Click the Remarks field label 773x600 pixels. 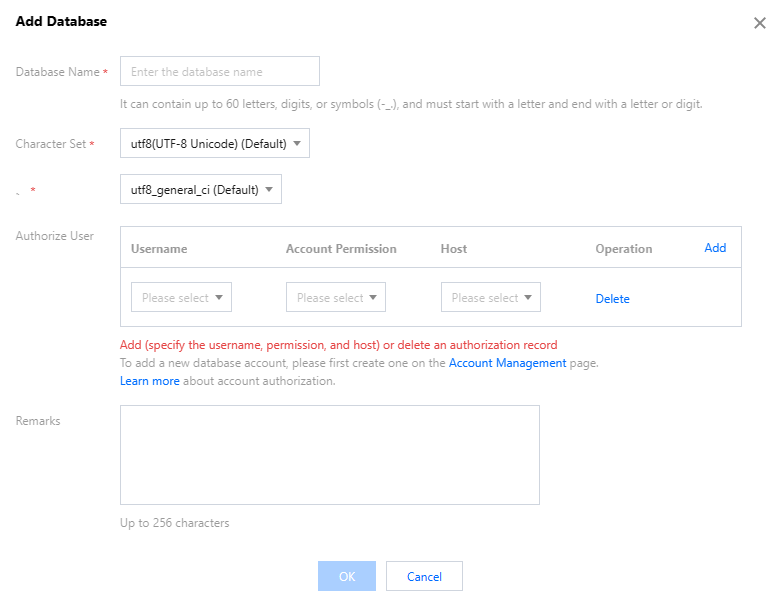pos(38,421)
